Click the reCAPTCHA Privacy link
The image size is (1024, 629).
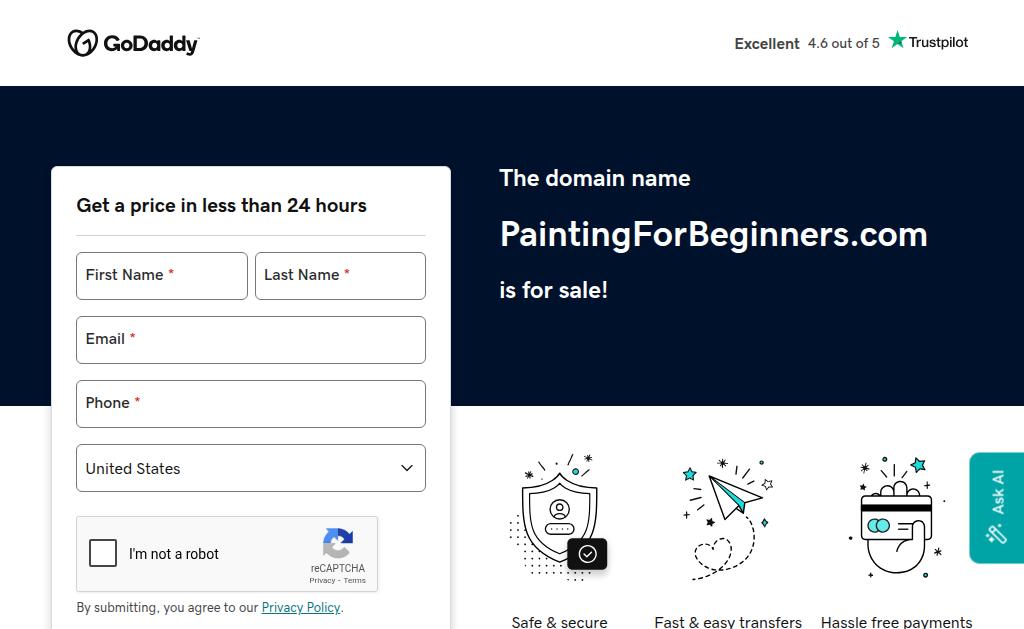[x=322, y=581]
